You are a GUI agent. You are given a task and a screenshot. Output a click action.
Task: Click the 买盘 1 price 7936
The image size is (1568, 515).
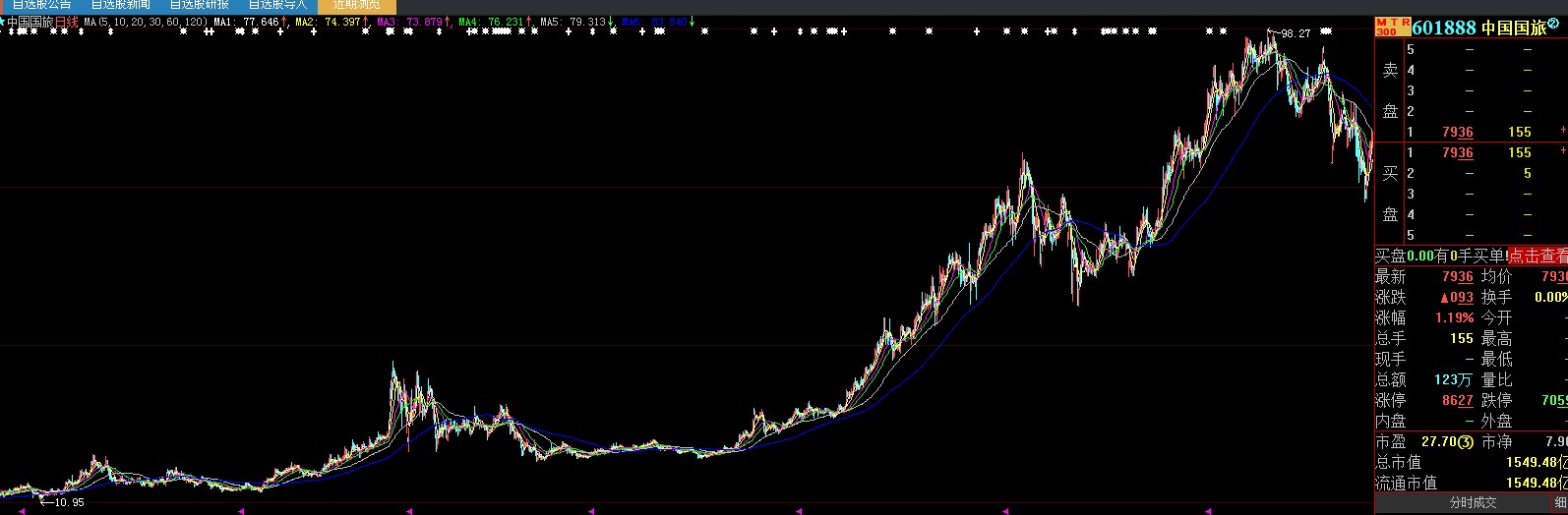(x=1458, y=152)
